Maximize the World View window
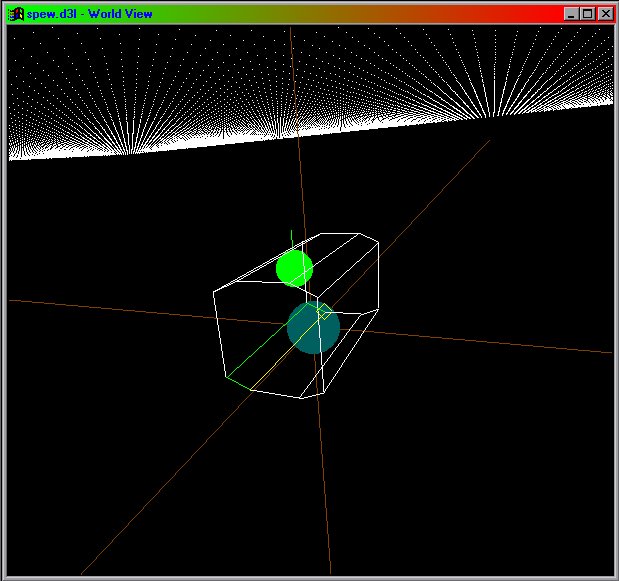 (587, 14)
